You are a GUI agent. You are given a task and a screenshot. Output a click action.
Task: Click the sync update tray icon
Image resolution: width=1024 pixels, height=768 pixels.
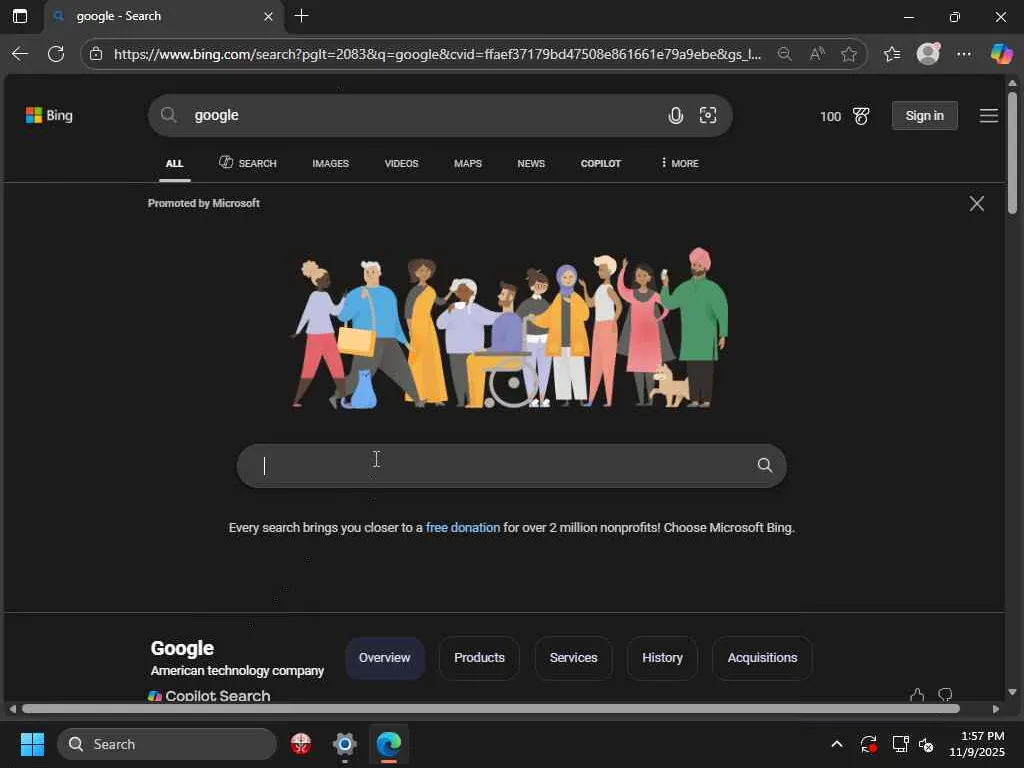[869, 744]
